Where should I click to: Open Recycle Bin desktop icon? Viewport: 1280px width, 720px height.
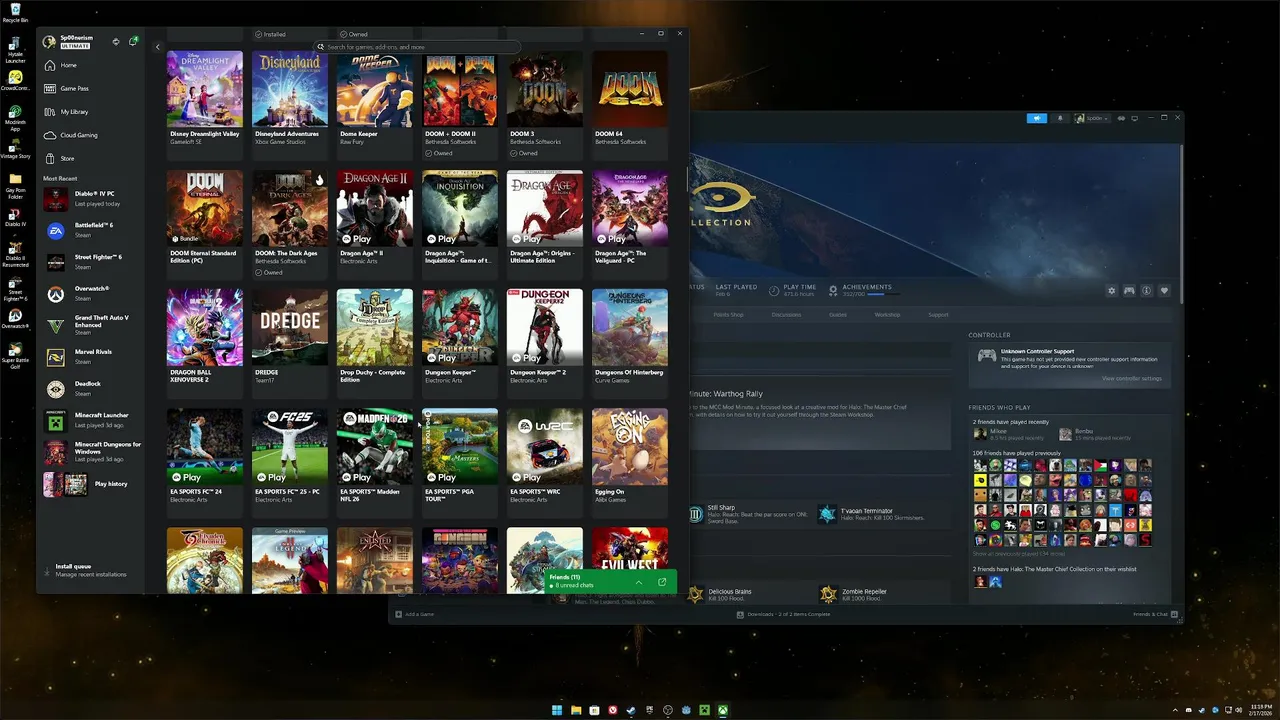pos(15,13)
